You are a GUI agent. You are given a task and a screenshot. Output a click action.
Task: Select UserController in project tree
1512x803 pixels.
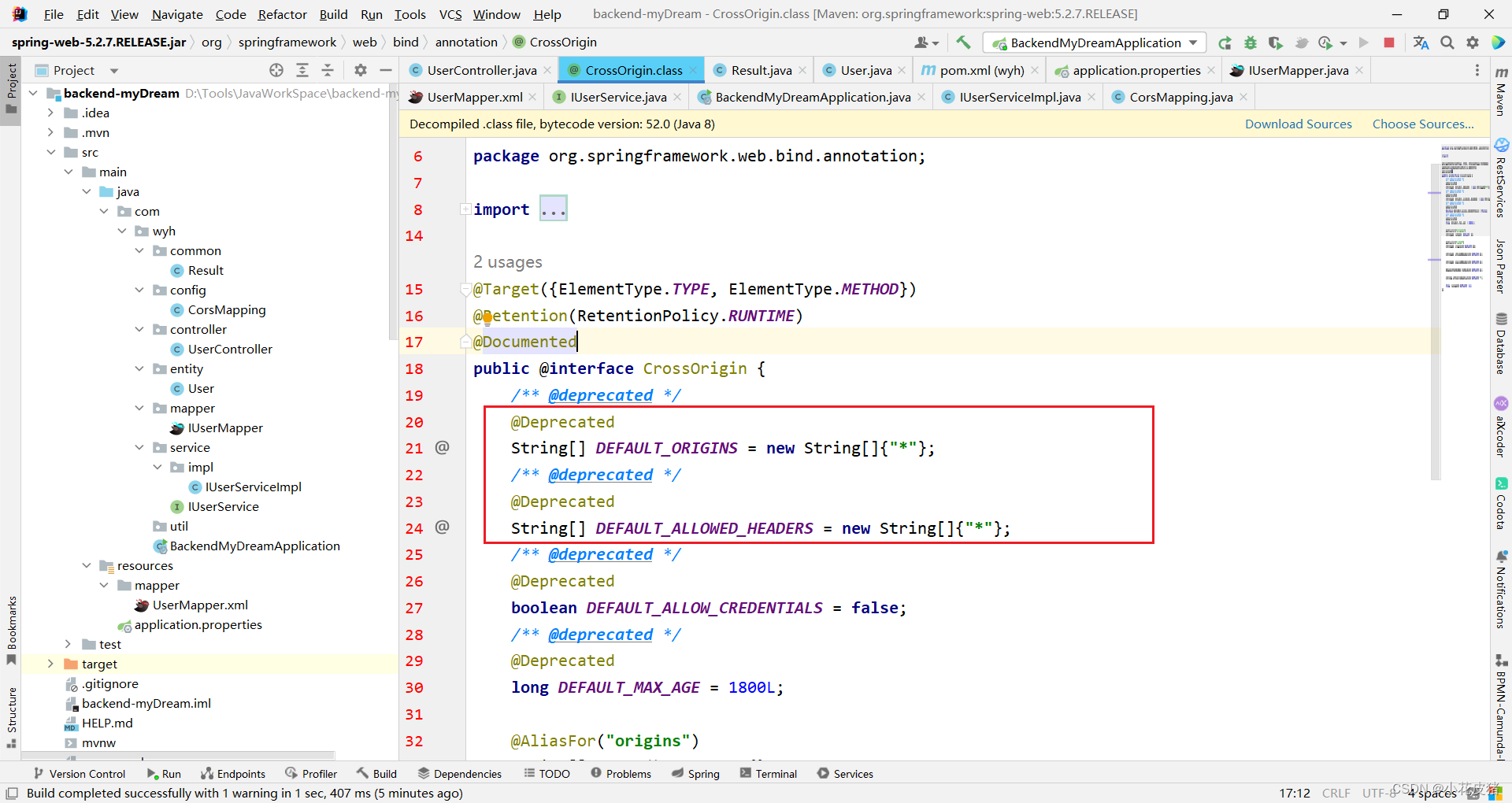tap(230, 349)
